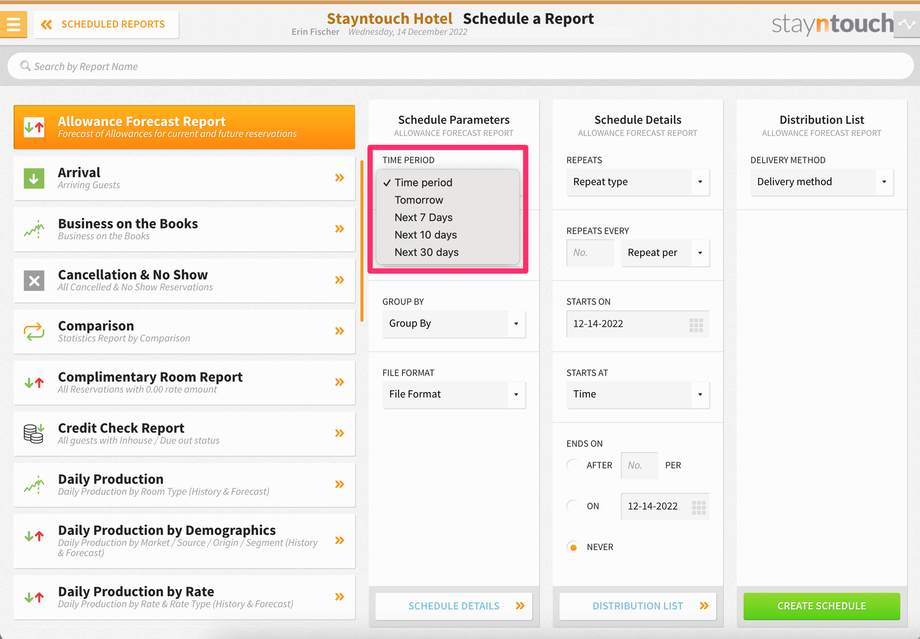
Task: Choose Tomorrow in time period list
Action: click(x=448, y=200)
